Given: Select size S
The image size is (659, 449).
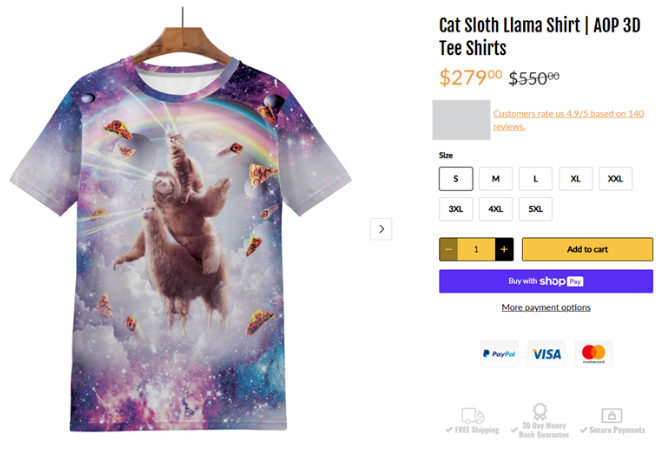Looking at the screenshot, I should click(x=455, y=179).
